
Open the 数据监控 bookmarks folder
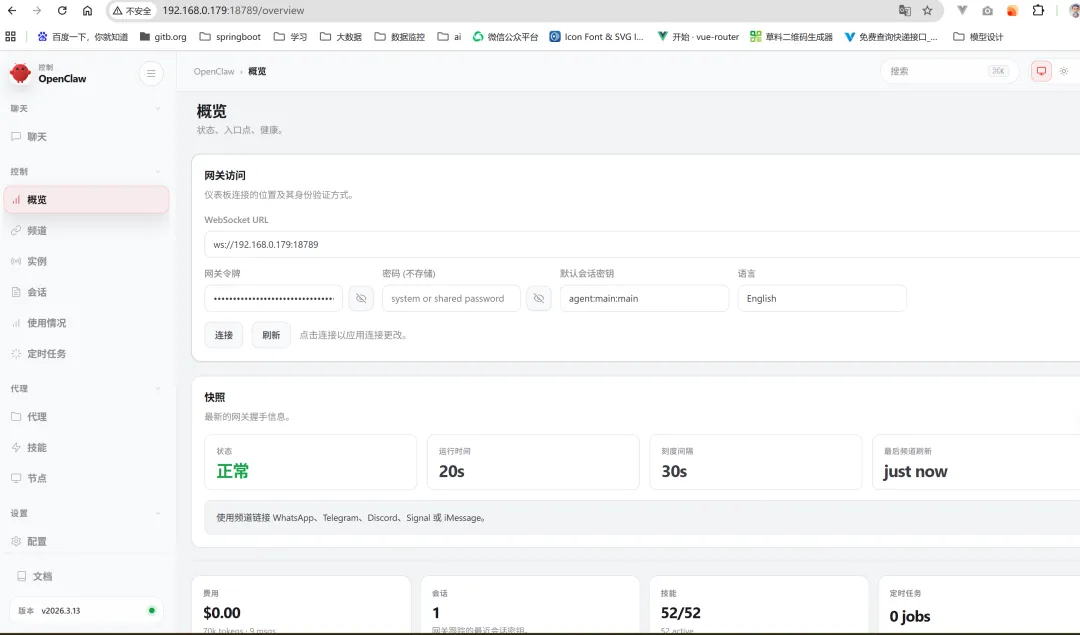[399, 37]
